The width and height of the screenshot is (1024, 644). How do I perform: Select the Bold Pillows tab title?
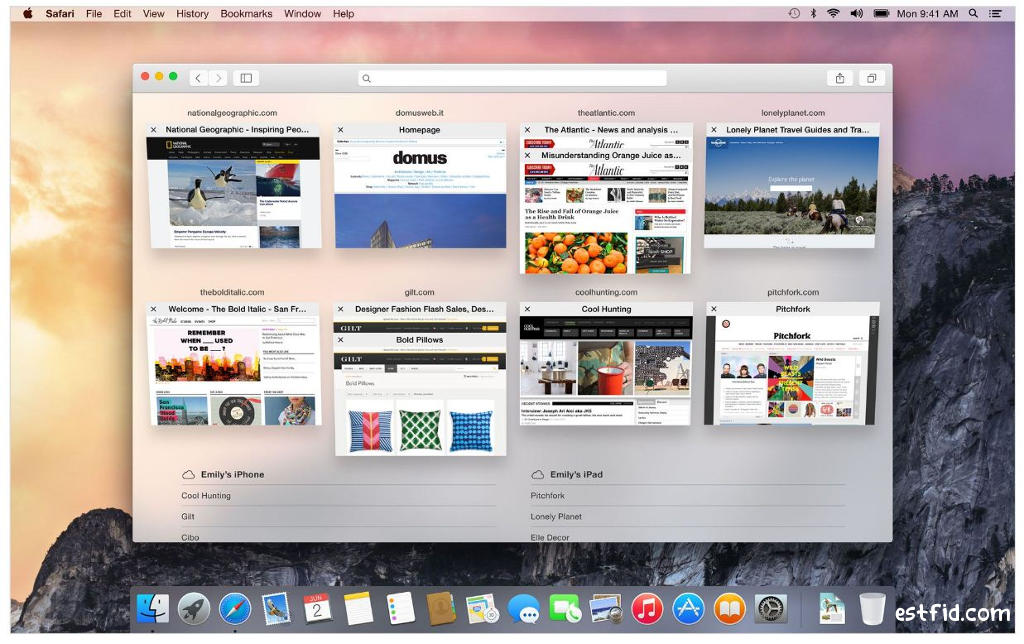click(419, 340)
